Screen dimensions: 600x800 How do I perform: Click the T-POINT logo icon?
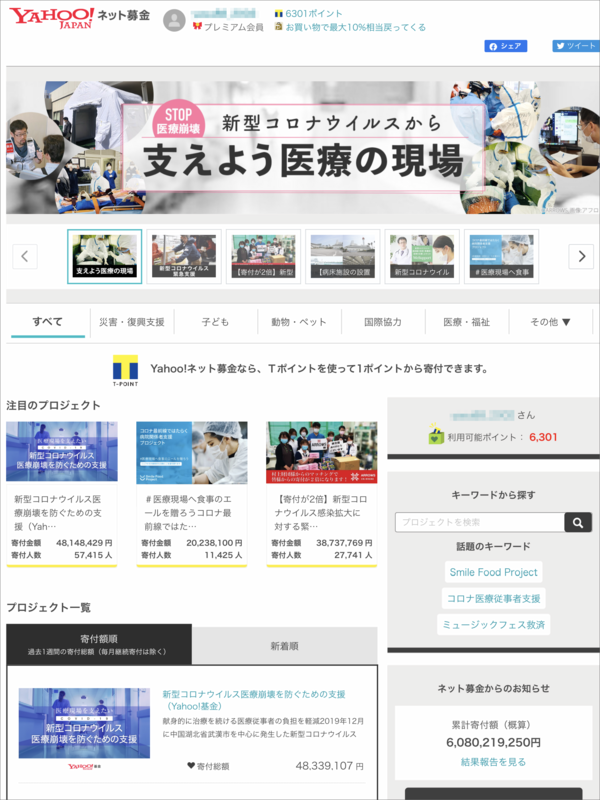(x=125, y=370)
